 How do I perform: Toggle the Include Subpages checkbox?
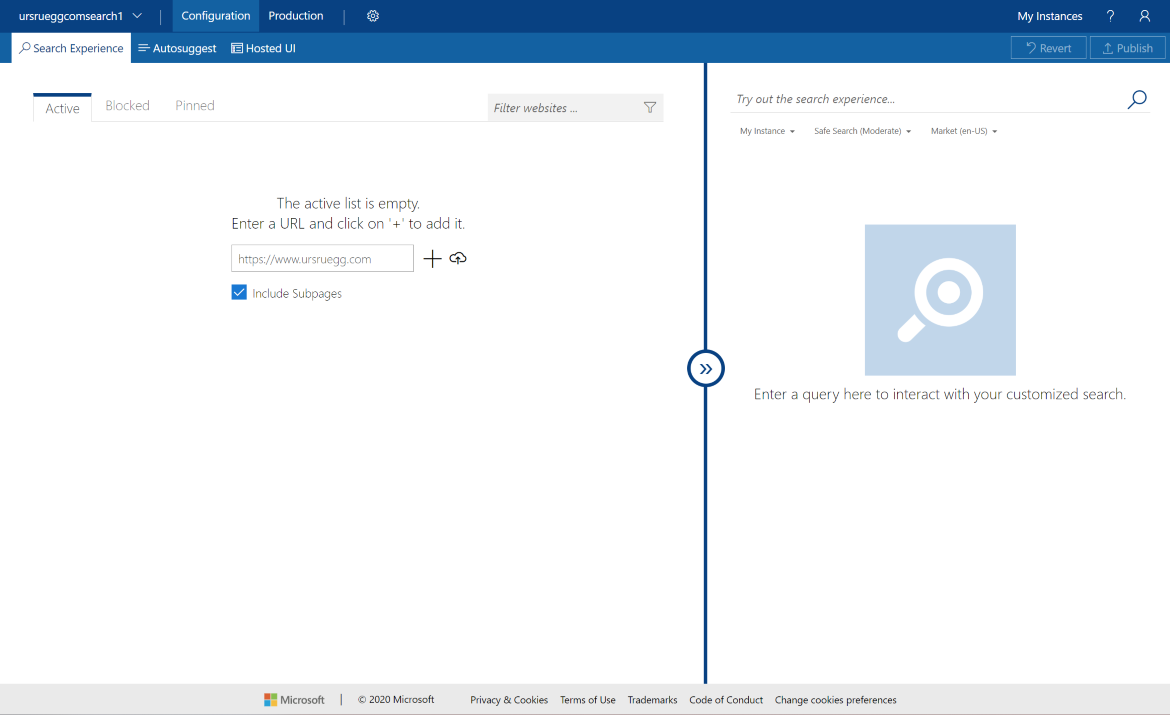239,293
